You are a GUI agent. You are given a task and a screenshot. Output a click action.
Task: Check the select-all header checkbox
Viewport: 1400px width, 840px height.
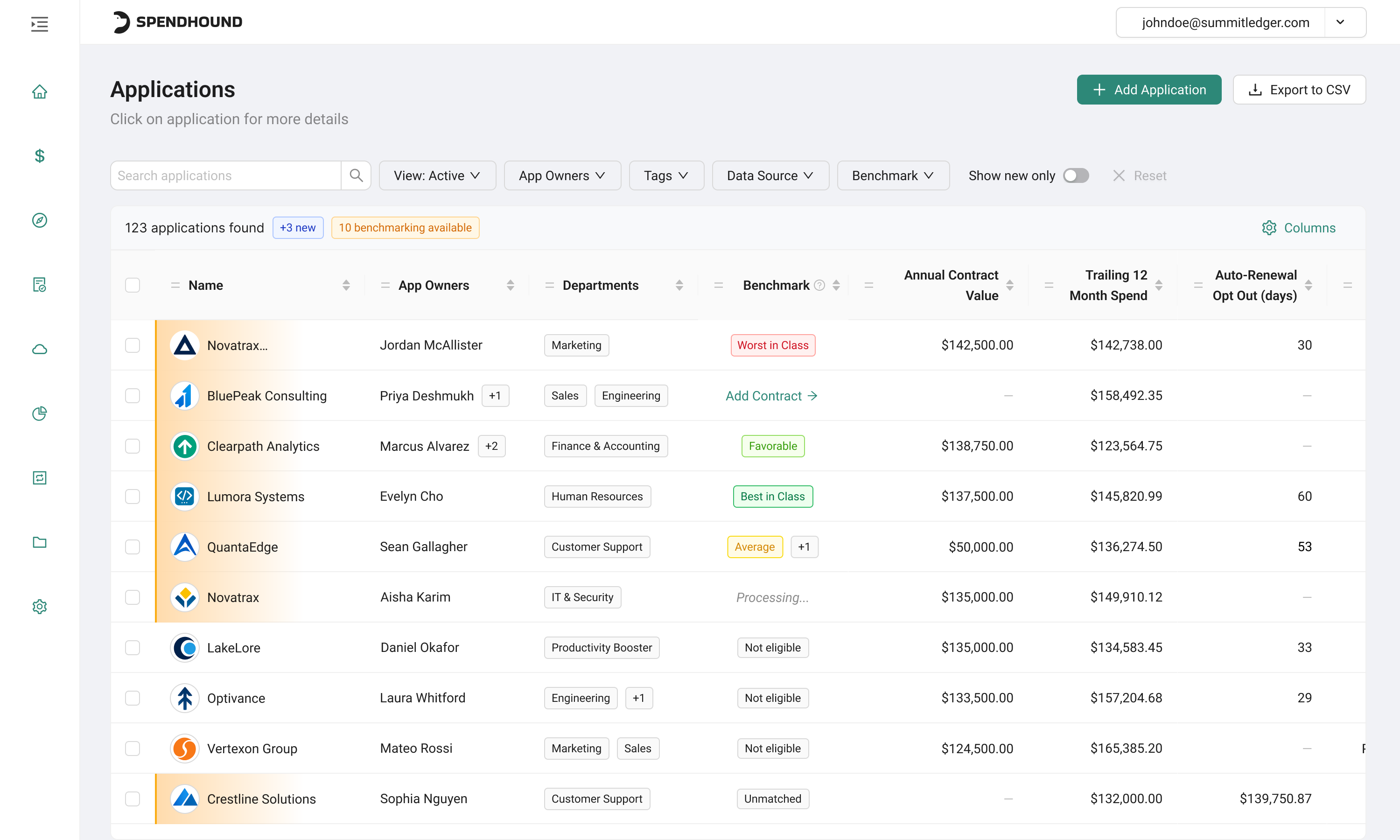coord(133,285)
